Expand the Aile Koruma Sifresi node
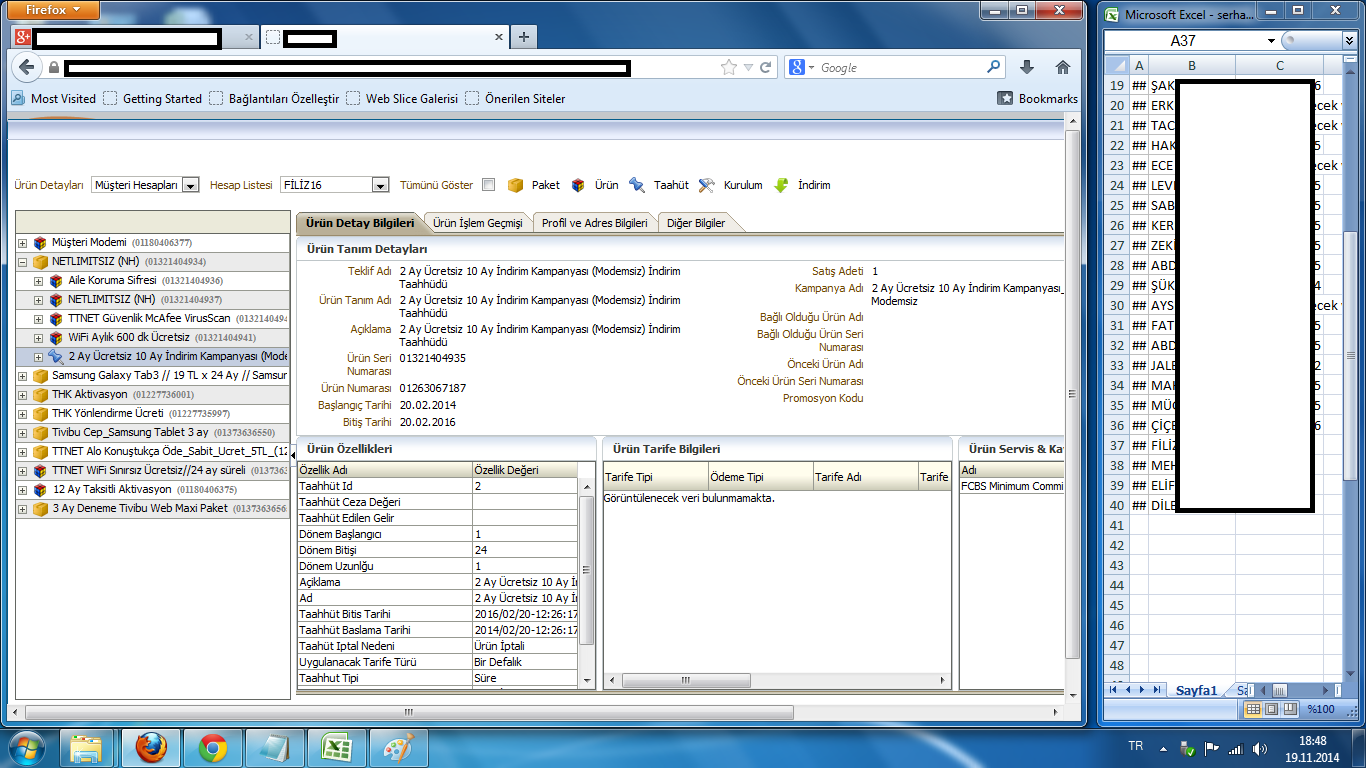The image size is (1366, 768). [x=38, y=281]
